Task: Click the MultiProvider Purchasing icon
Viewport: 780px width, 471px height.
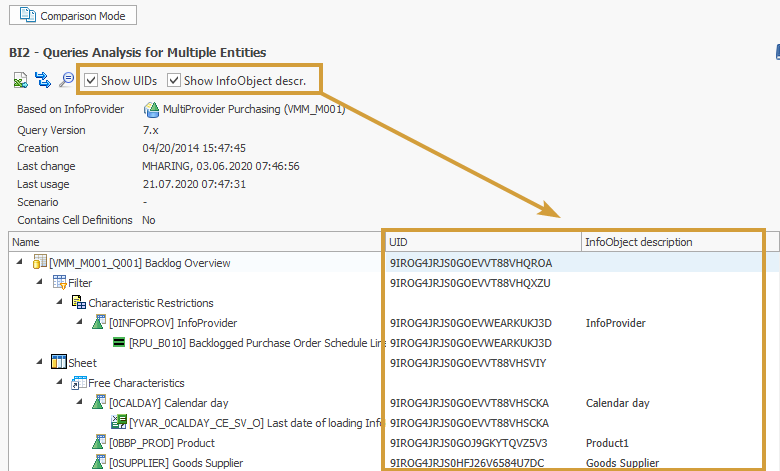Action: tap(152, 109)
